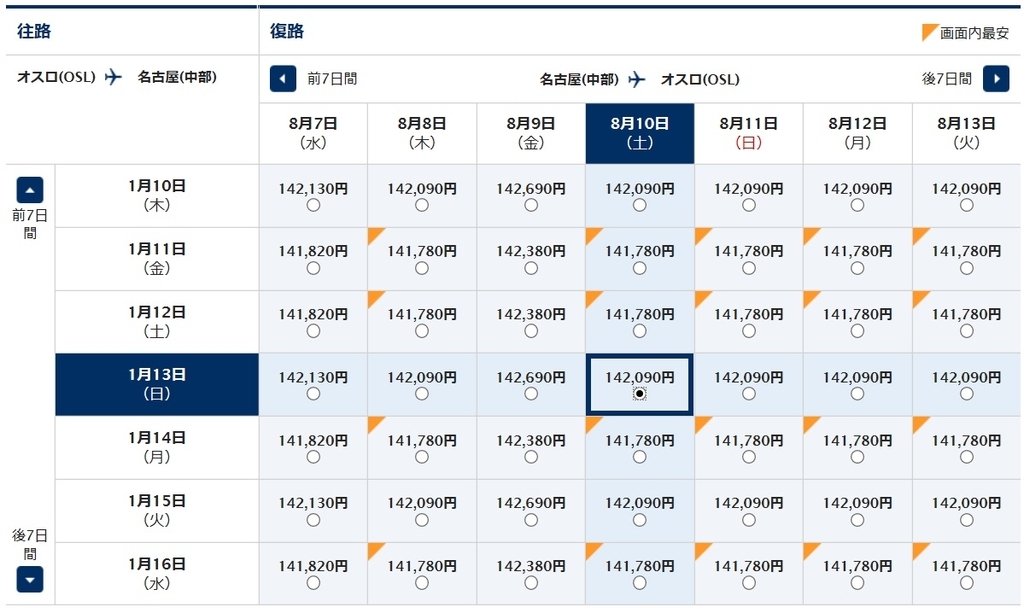The image size is (1024, 613).
Task: Select Jan 11 outbound with Aug 11 return
Action: pos(748,268)
